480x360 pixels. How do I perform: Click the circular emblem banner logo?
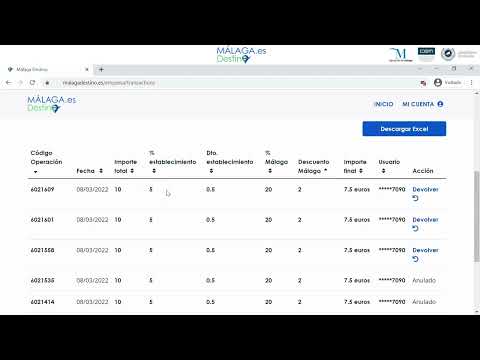click(x=448, y=54)
